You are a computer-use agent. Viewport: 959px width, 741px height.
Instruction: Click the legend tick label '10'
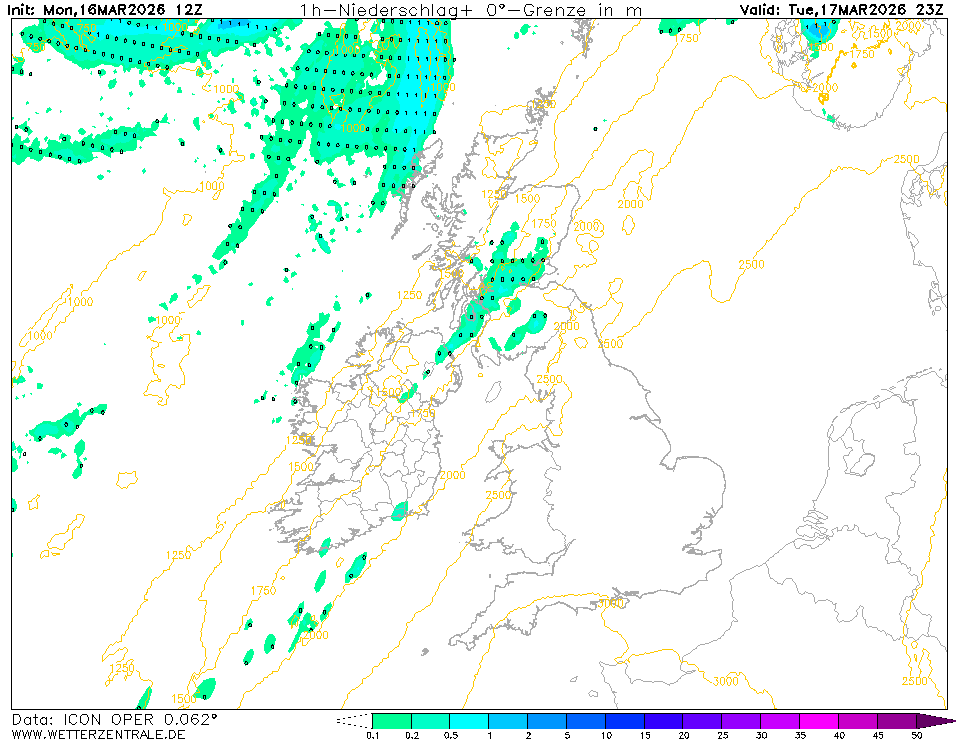(x=606, y=736)
